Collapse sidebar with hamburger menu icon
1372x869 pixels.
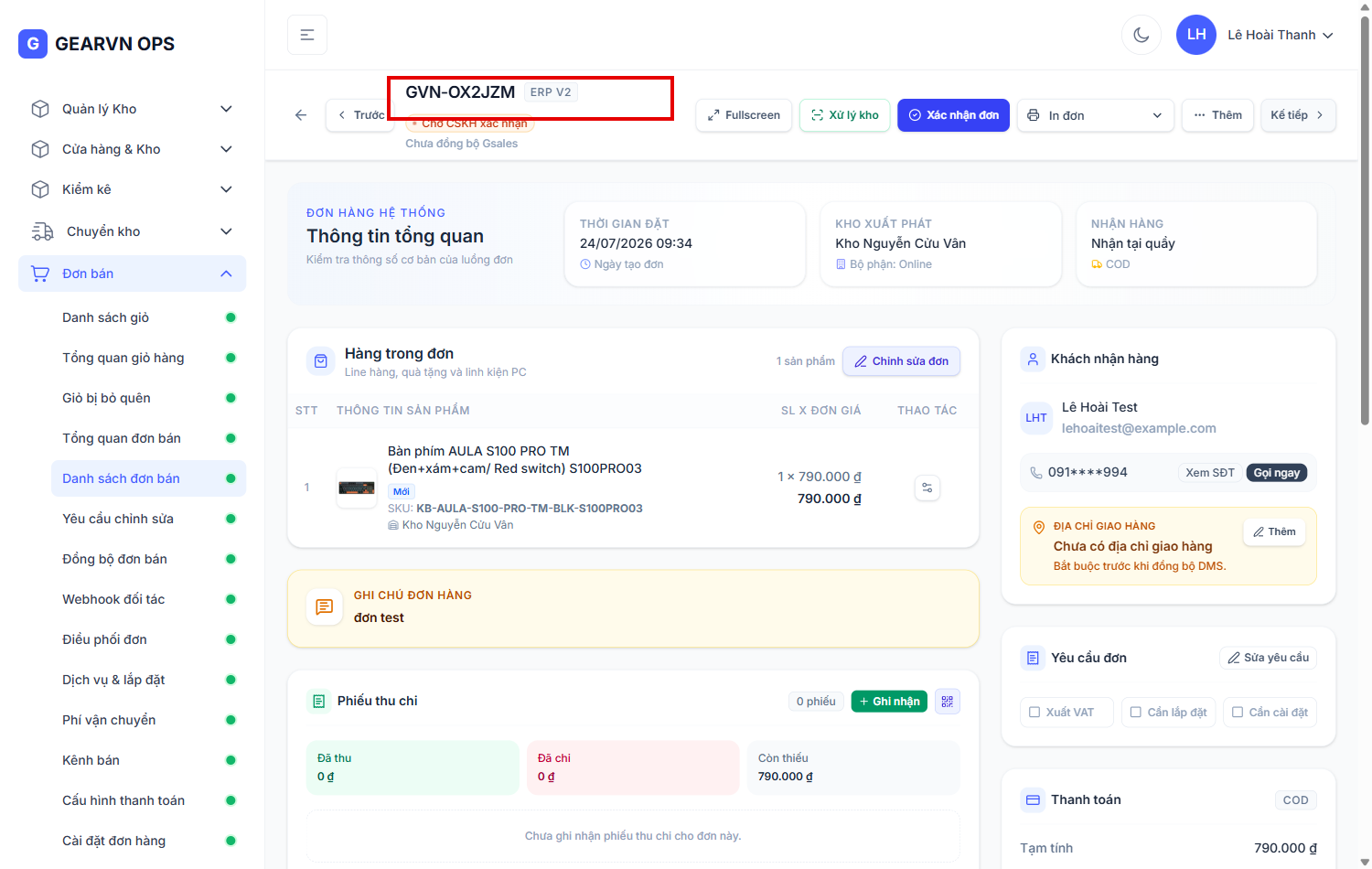pos(307,35)
